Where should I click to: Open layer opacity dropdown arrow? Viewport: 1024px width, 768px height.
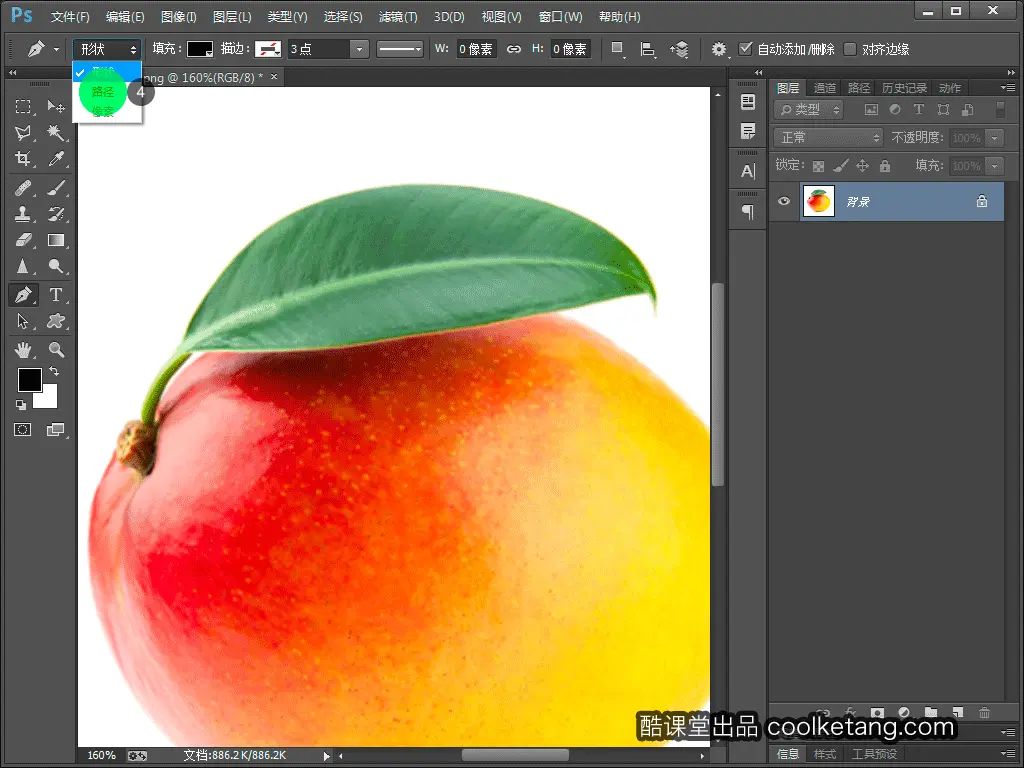point(995,138)
